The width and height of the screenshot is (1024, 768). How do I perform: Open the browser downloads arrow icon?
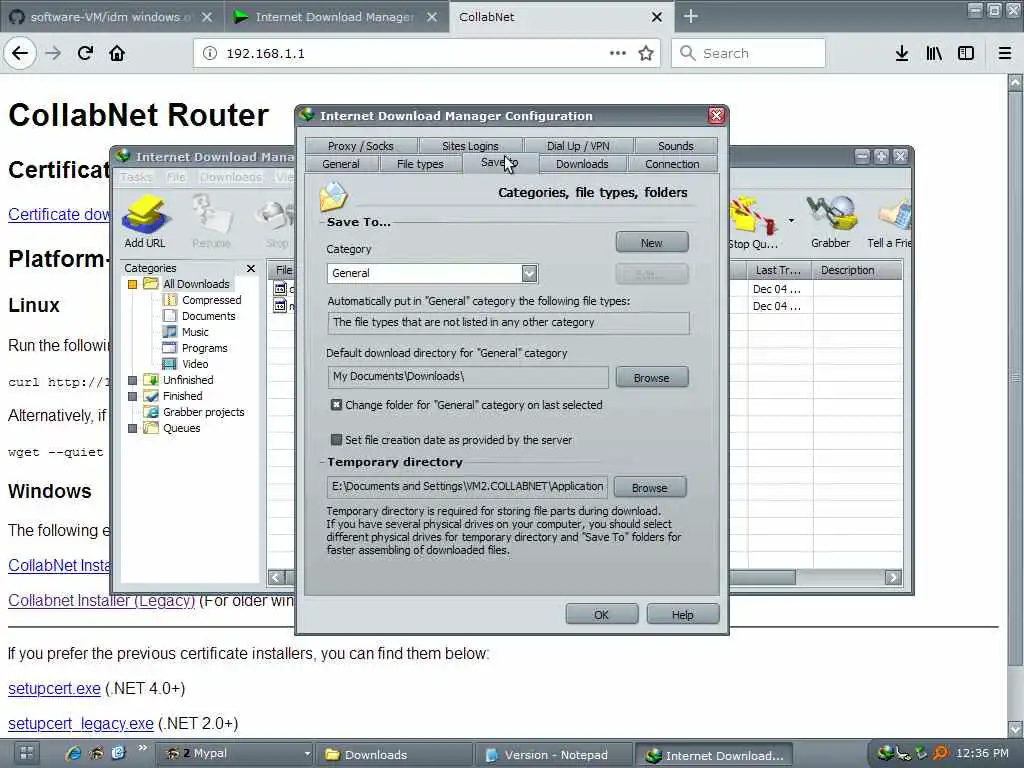click(902, 53)
